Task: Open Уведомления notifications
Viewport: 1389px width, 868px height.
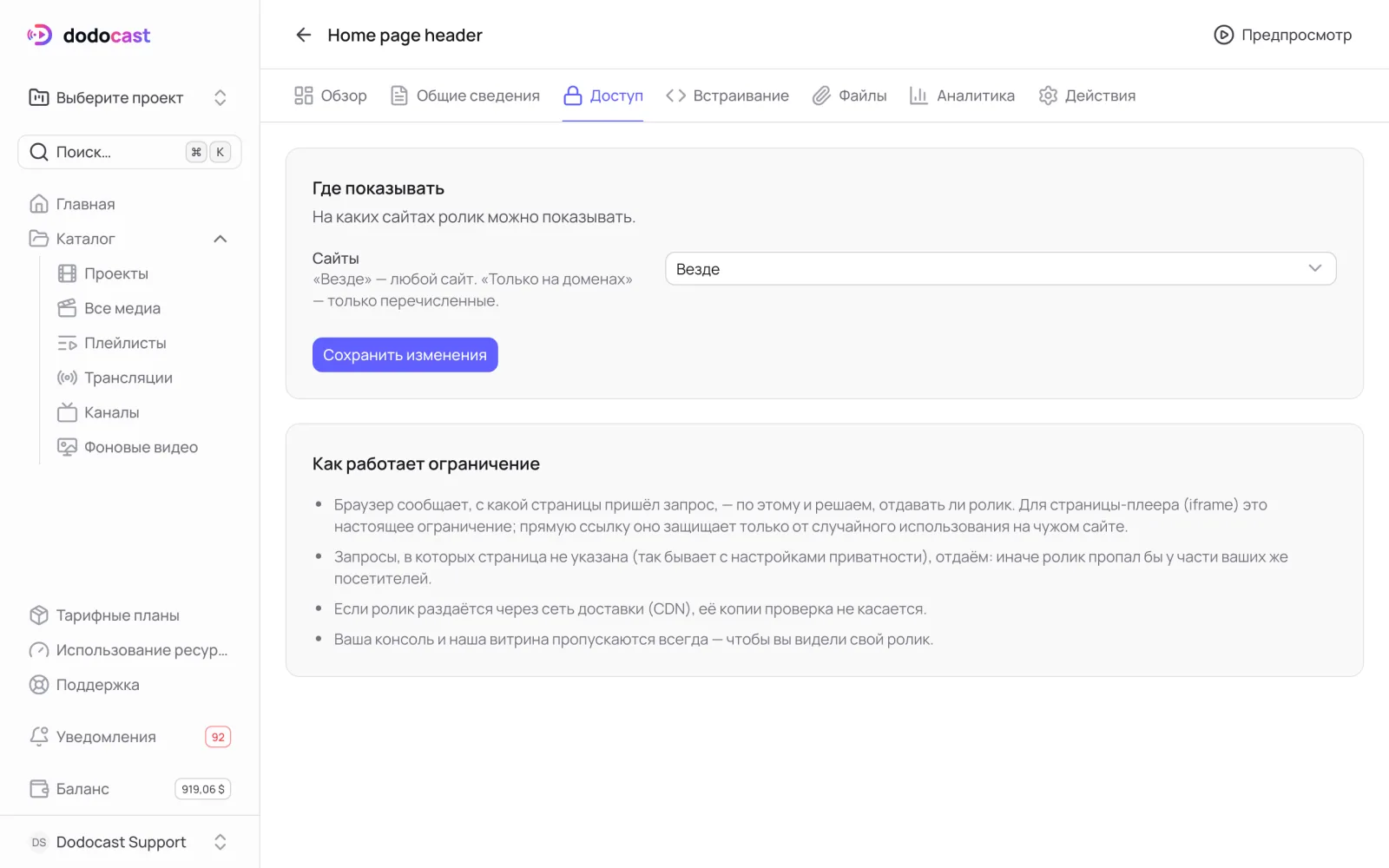Action: [x=129, y=737]
